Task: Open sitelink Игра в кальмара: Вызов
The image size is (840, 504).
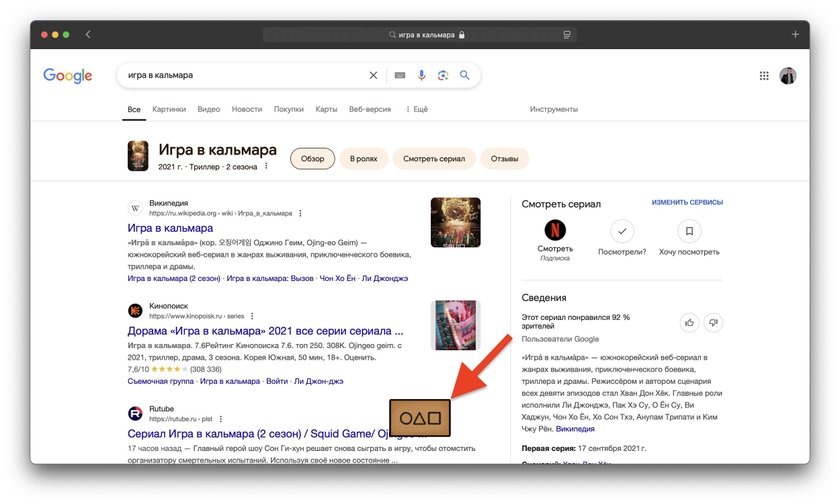Action: 270,279
